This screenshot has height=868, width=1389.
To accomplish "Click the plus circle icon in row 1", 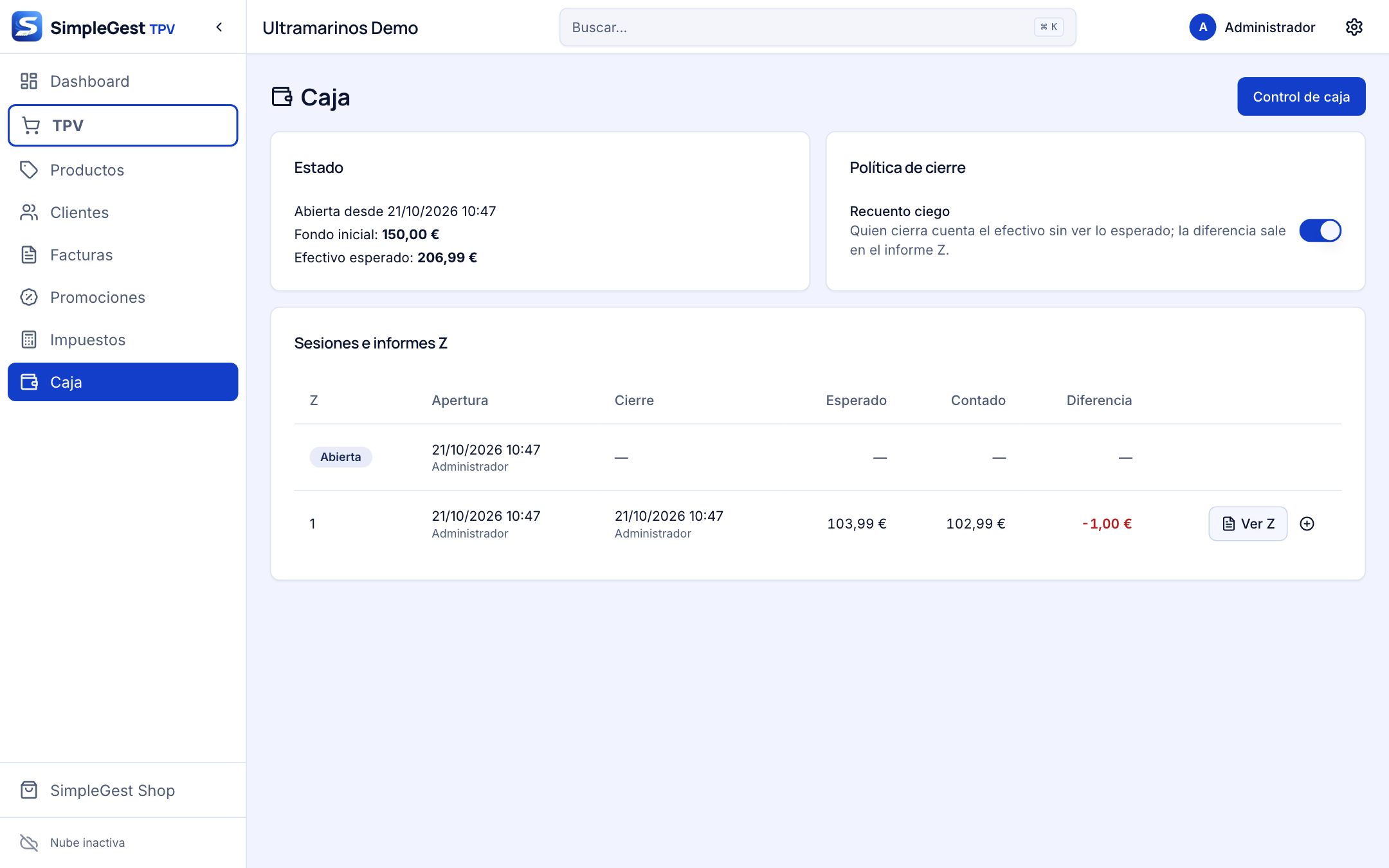I will (1307, 523).
